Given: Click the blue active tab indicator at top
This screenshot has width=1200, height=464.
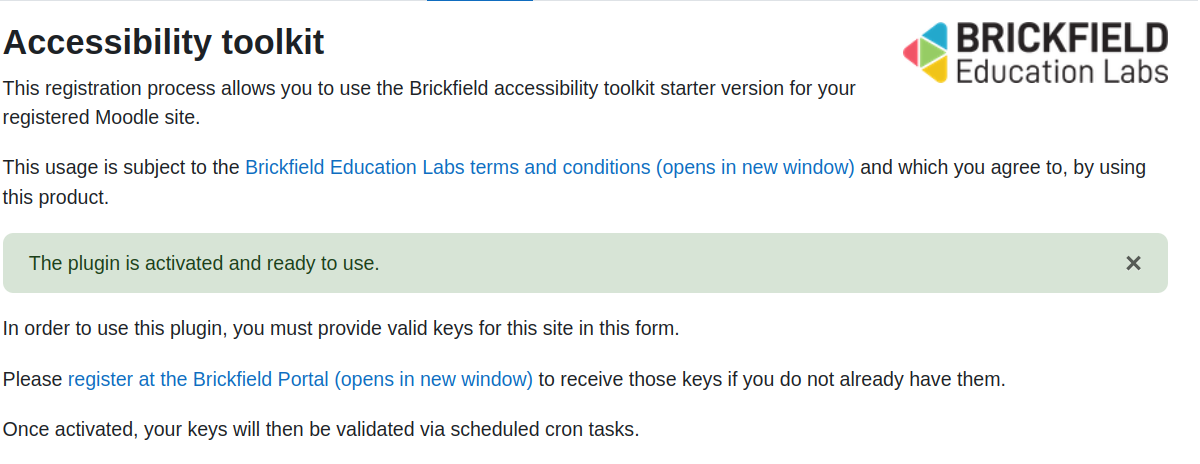Looking at the screenshot, I should point(480,1).
